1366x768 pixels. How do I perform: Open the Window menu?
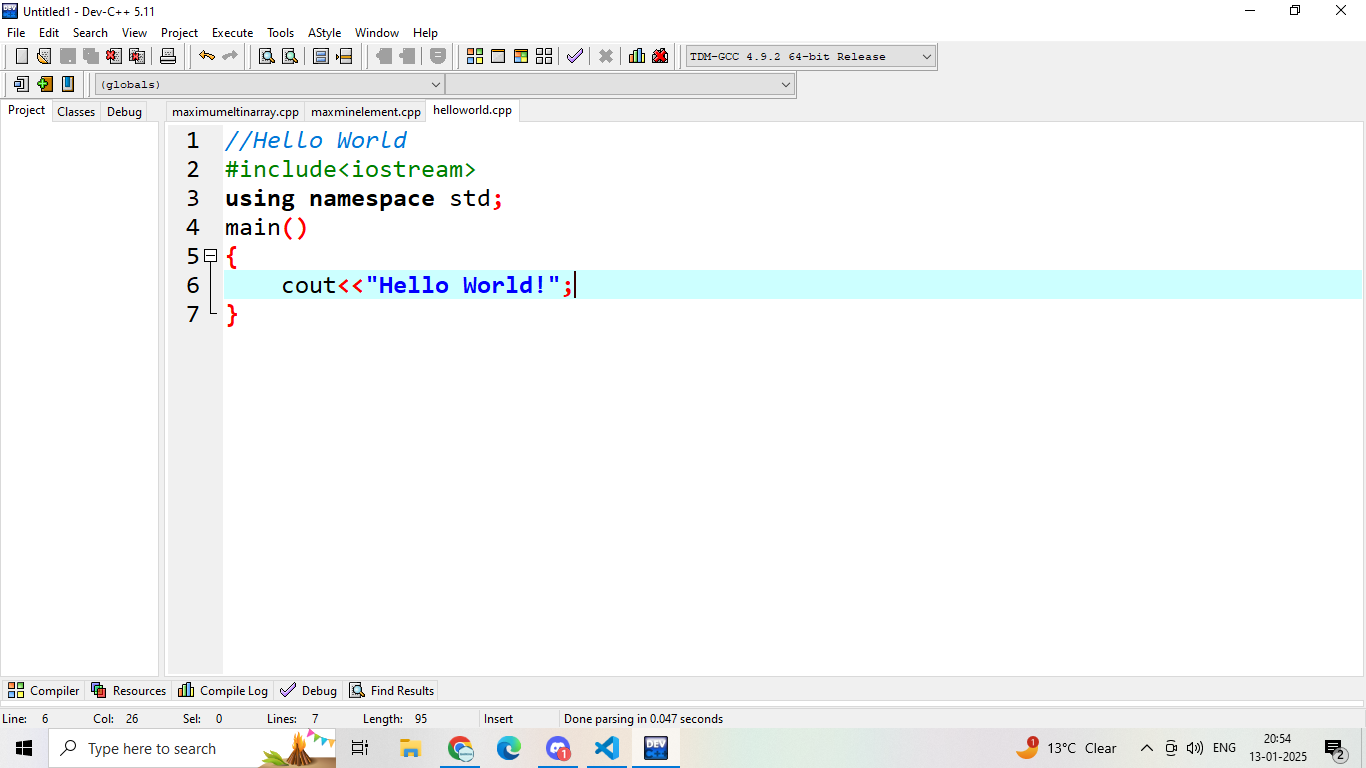377,33
